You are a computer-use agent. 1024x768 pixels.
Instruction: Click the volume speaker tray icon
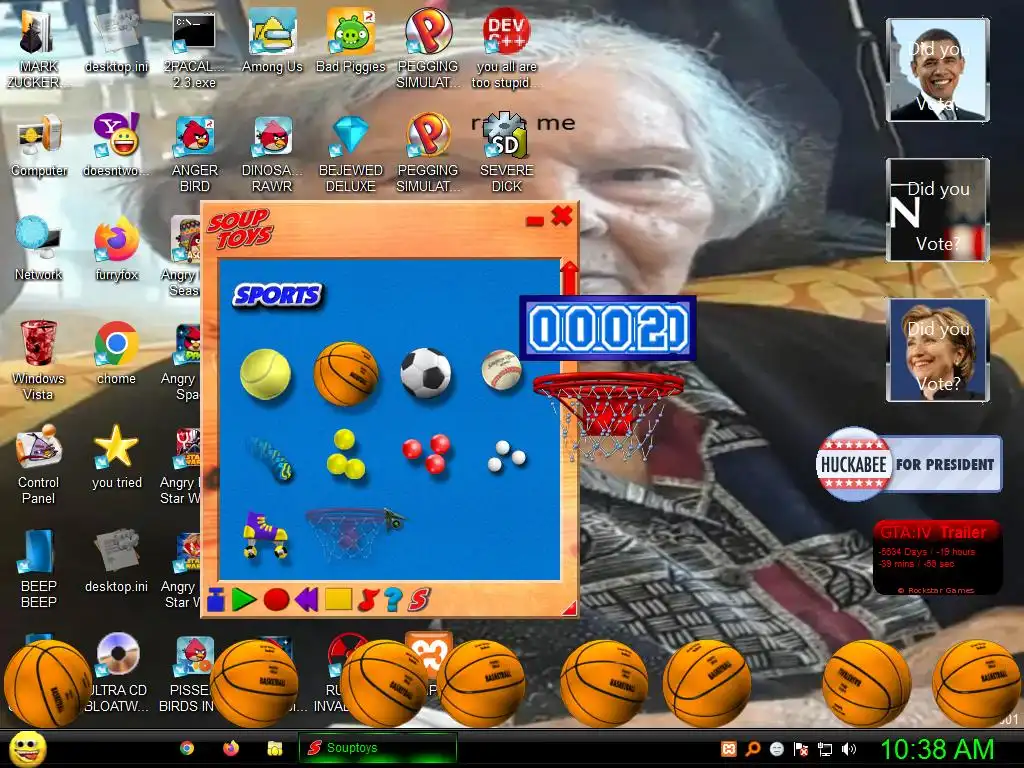tap(849, 749)
